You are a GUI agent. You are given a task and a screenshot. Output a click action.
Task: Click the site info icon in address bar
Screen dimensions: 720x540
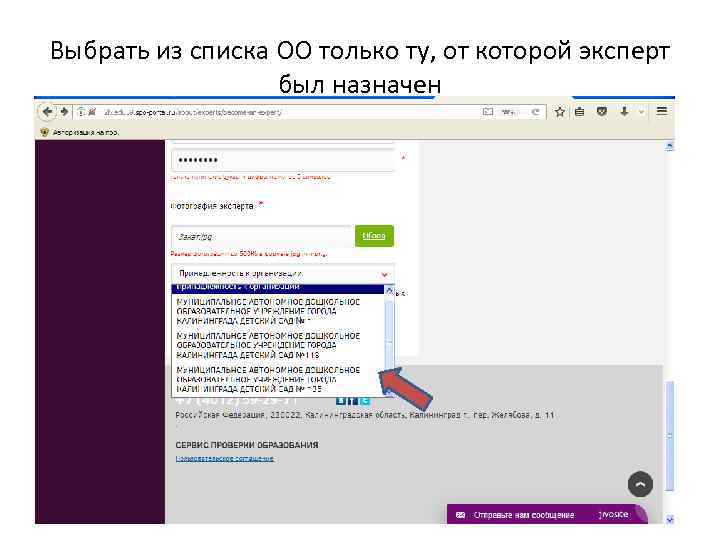pyautogui.click(x=81, y=112)
